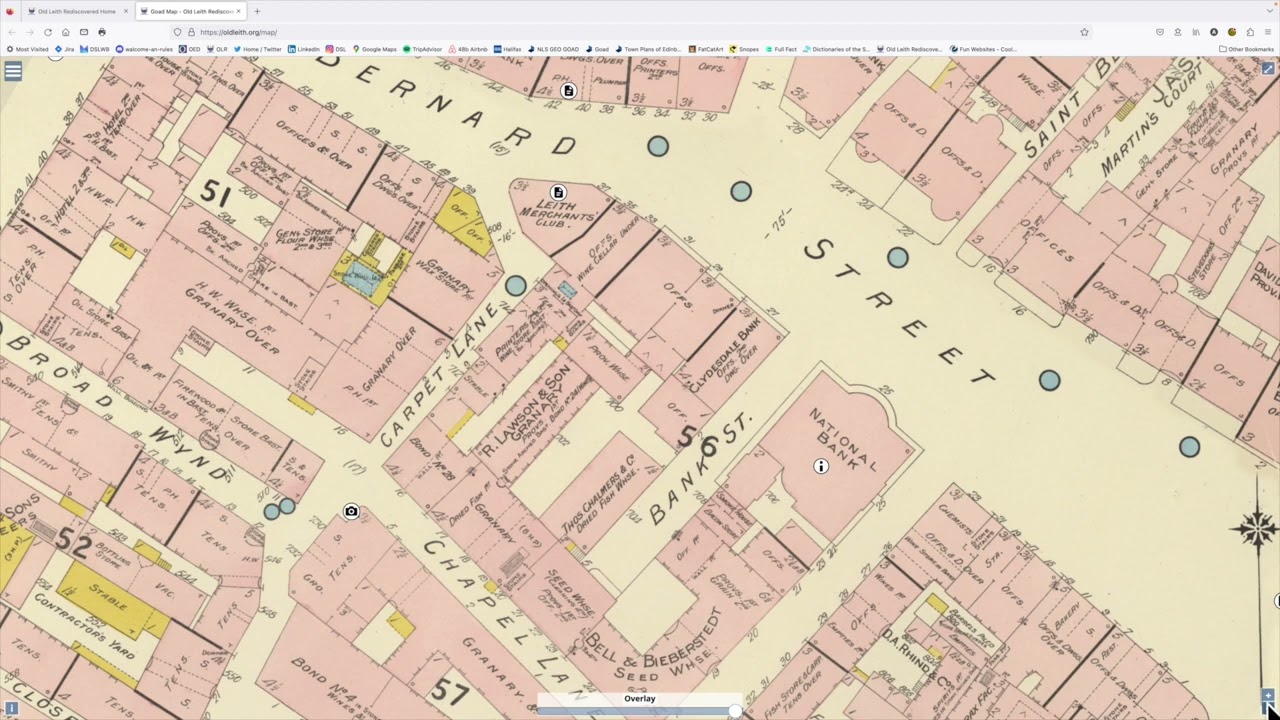Zoom in with the plus button
This screenshot has width=1280, height=720.
(1268, 695)
